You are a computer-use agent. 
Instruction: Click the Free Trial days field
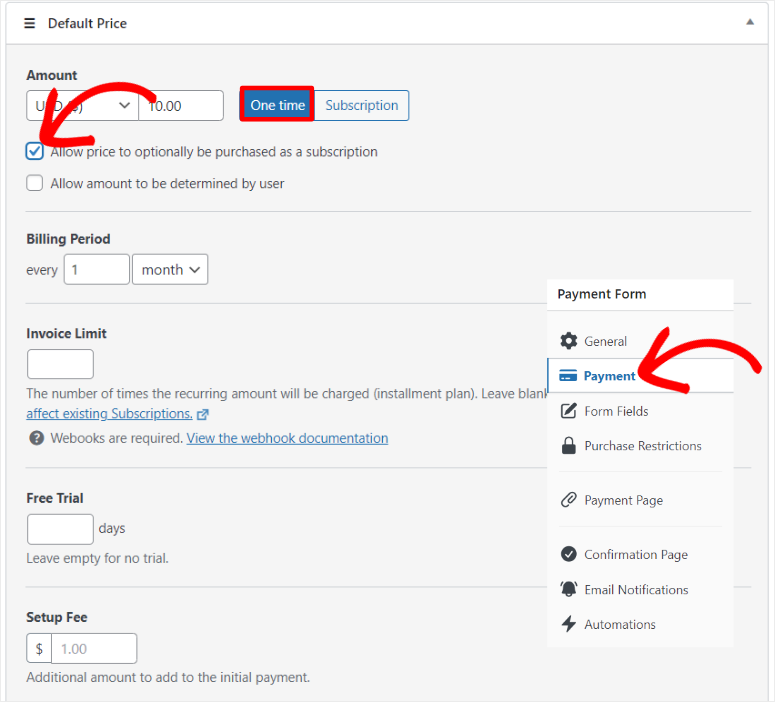point(60,528)
